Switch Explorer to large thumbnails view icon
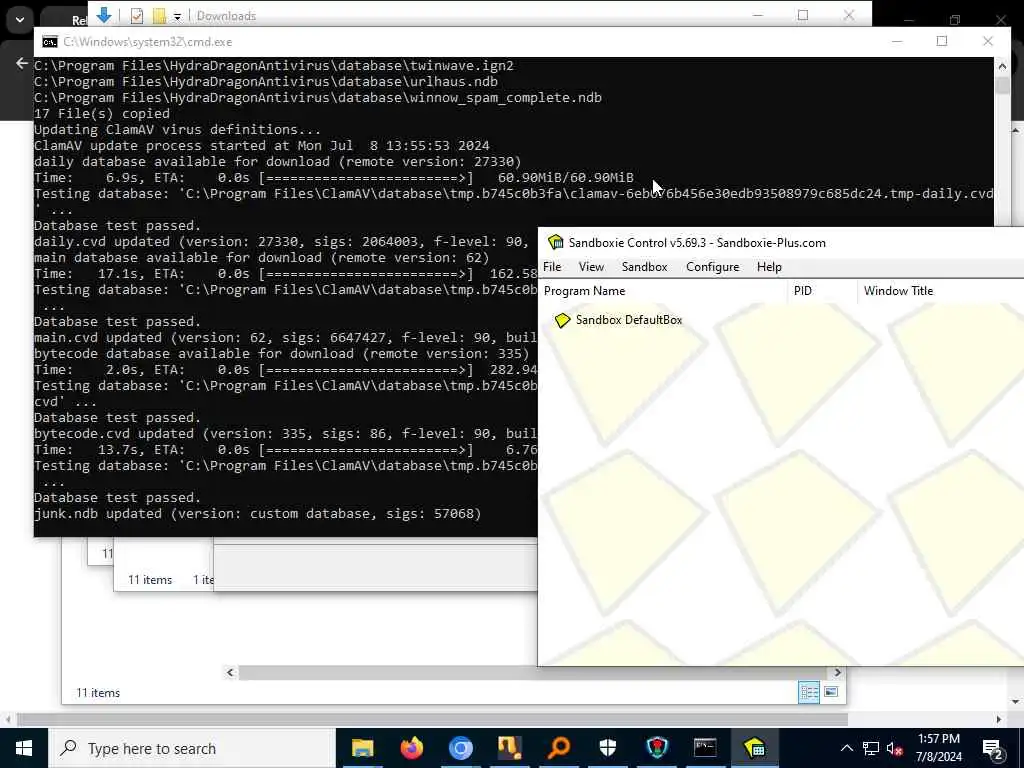 pyautogui.click(x=831, y=692)
